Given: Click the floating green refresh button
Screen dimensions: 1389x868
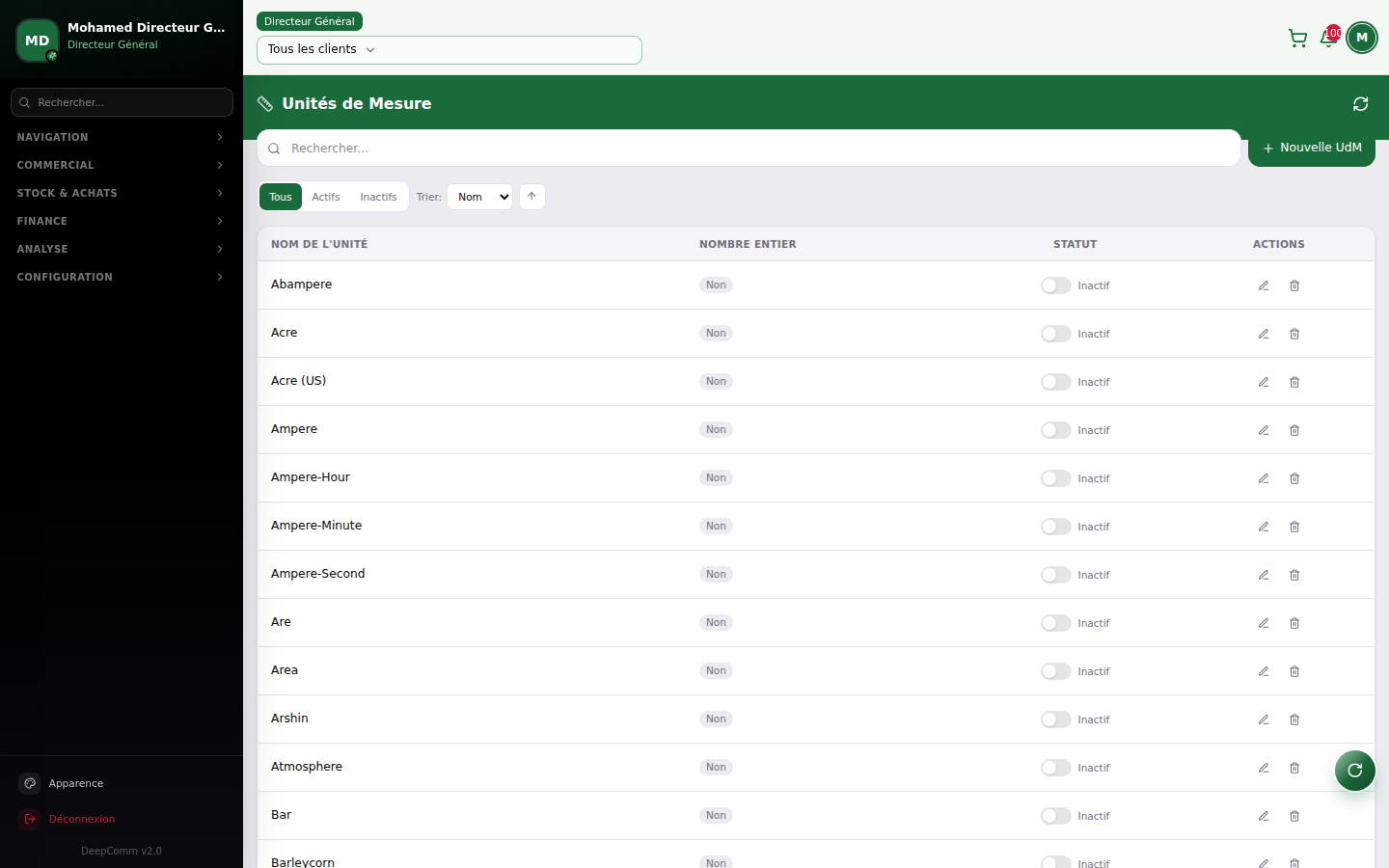Looking at the screenshot, I should [1355, 771].
